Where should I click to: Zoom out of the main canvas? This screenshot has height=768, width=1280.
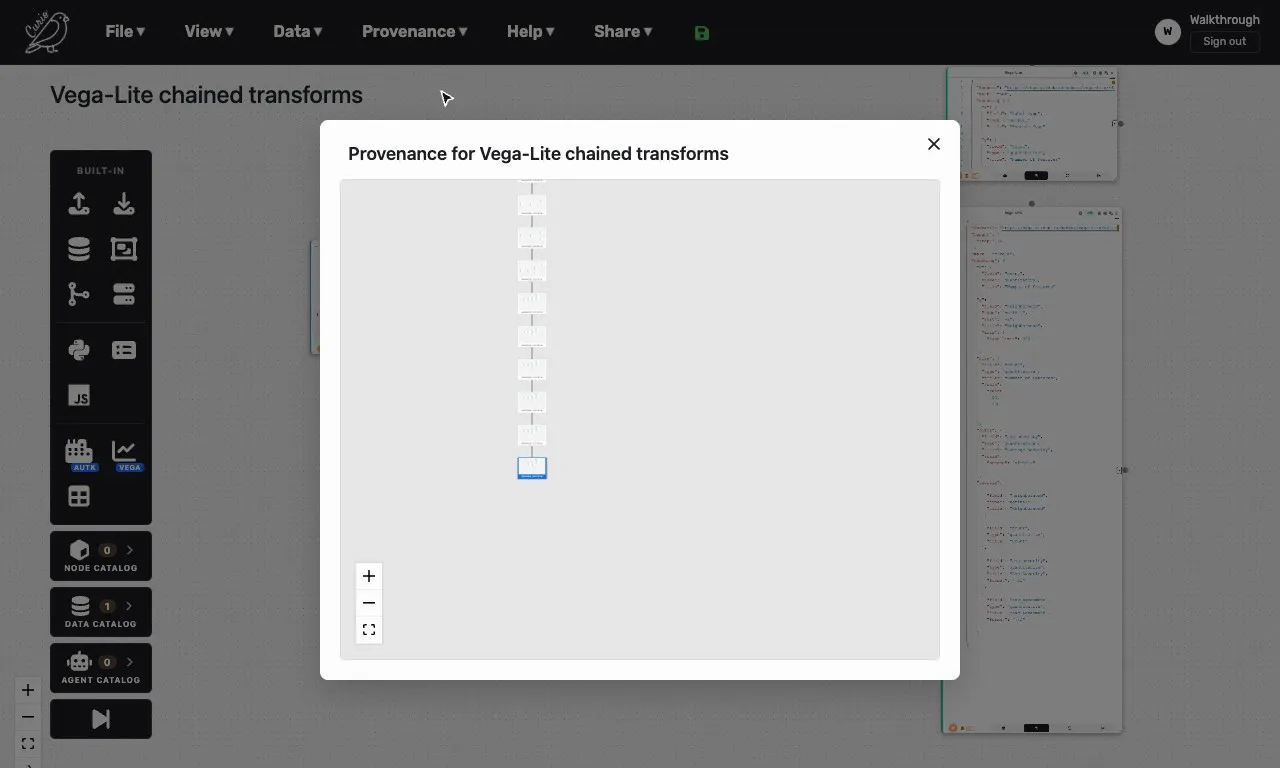point(28,717)
